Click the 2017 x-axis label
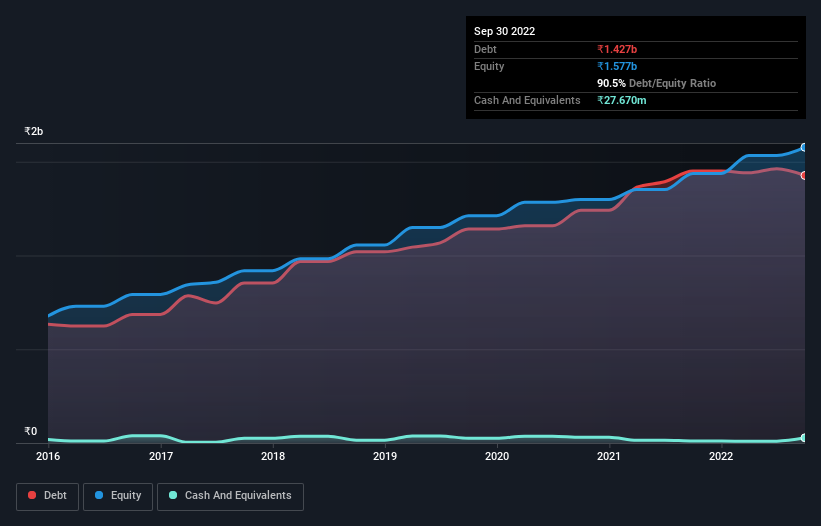Viewport: 821px width, 526px height. (161, 456)
